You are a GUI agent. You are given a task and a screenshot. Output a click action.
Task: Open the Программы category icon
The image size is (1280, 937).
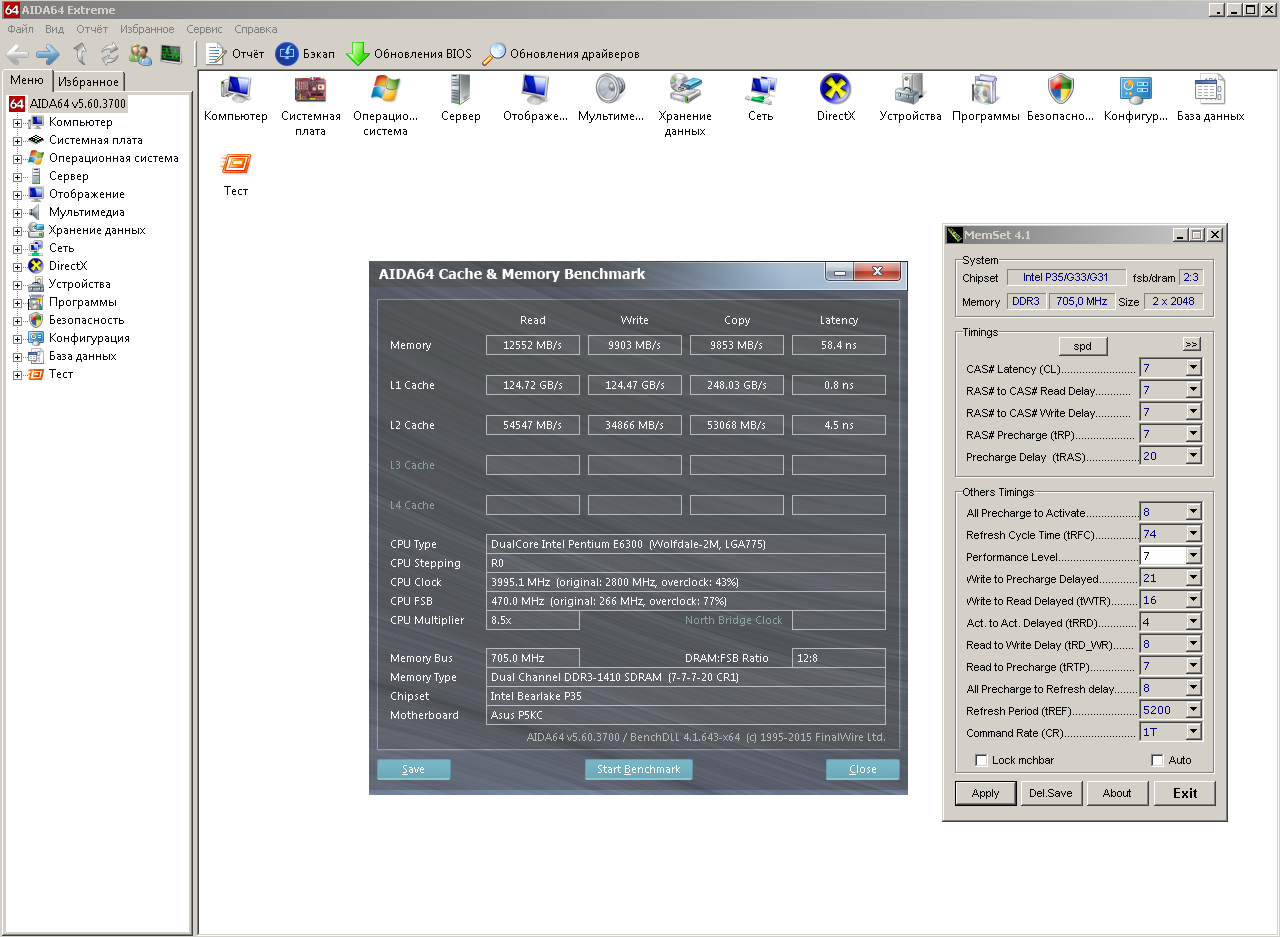pyautogui.click(x=985, y=90)
